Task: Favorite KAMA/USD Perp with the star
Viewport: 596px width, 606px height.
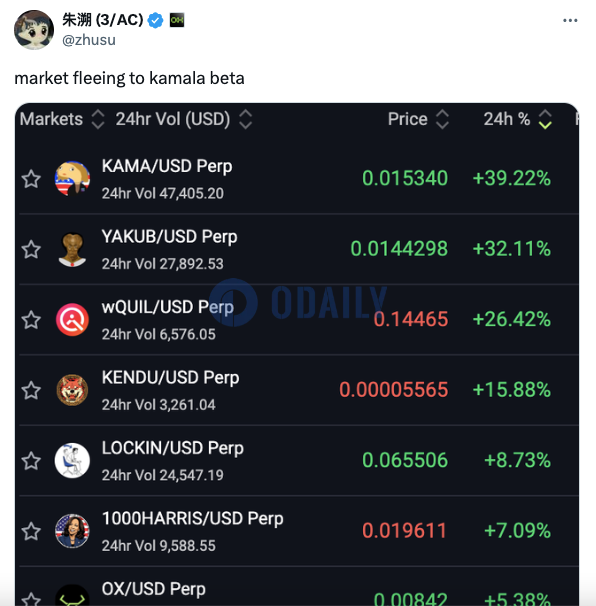Action: [31, 179]
